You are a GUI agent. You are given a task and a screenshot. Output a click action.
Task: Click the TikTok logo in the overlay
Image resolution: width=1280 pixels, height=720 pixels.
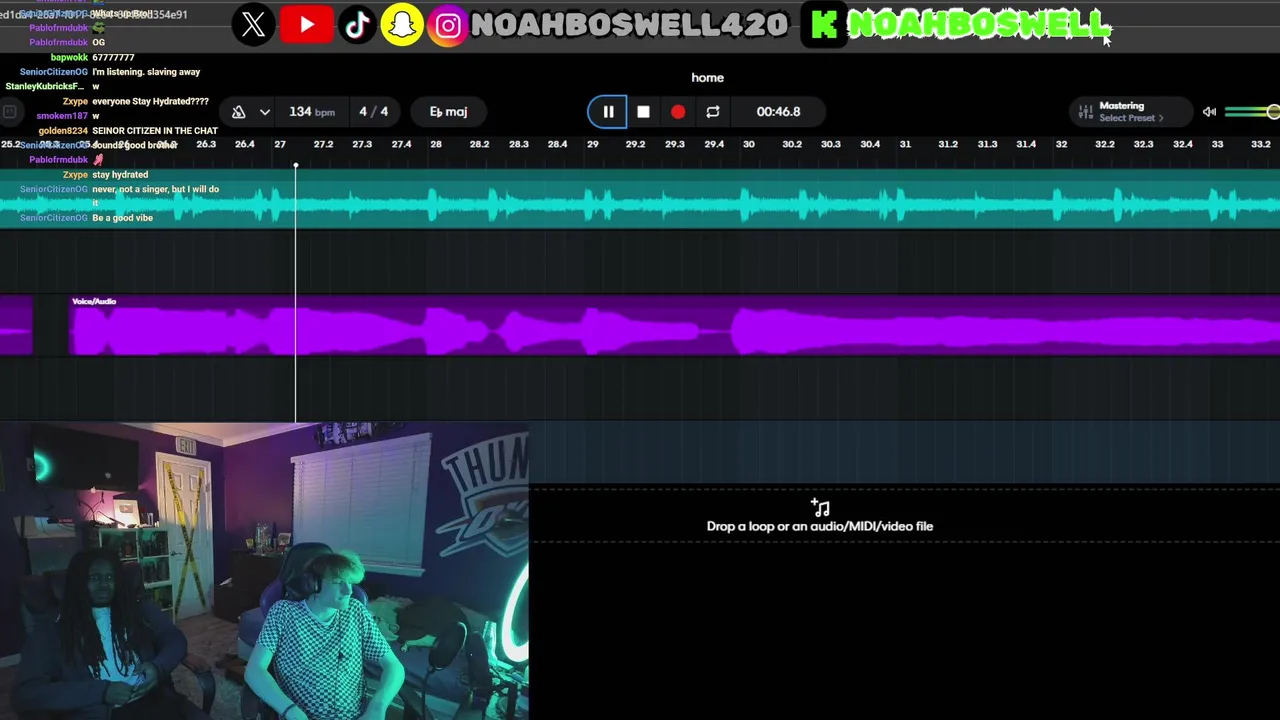coord(357,25)
